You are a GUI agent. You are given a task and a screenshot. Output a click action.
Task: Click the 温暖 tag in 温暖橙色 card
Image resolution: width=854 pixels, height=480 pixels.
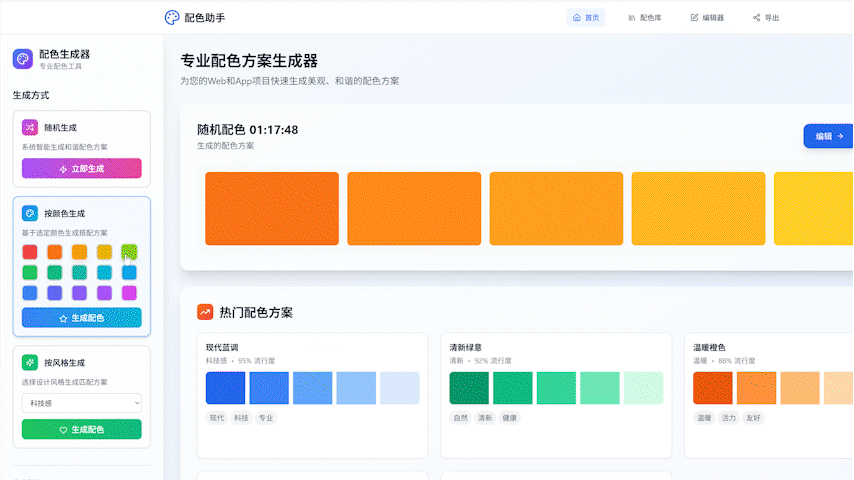(704, 418)
